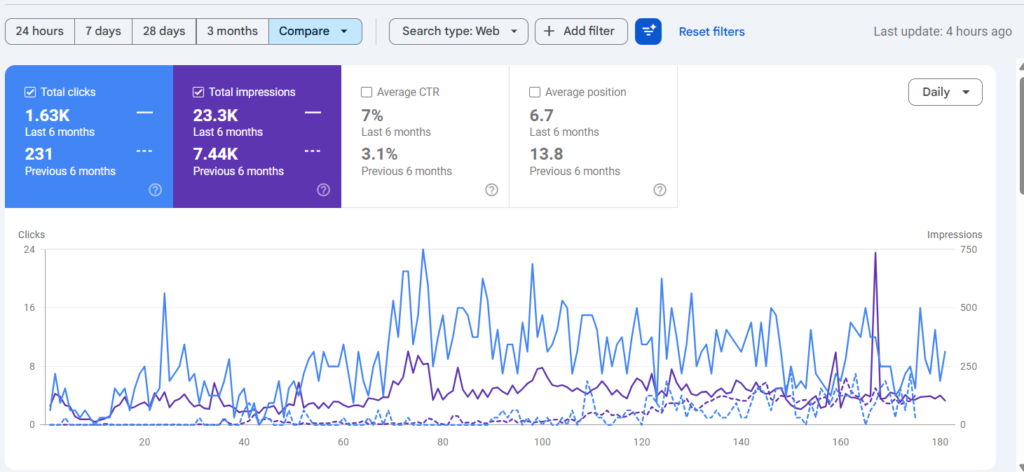Viewport: 1024px width, 472px height.
Task: Switch to the 28 days range
Action: click(163, 31)
